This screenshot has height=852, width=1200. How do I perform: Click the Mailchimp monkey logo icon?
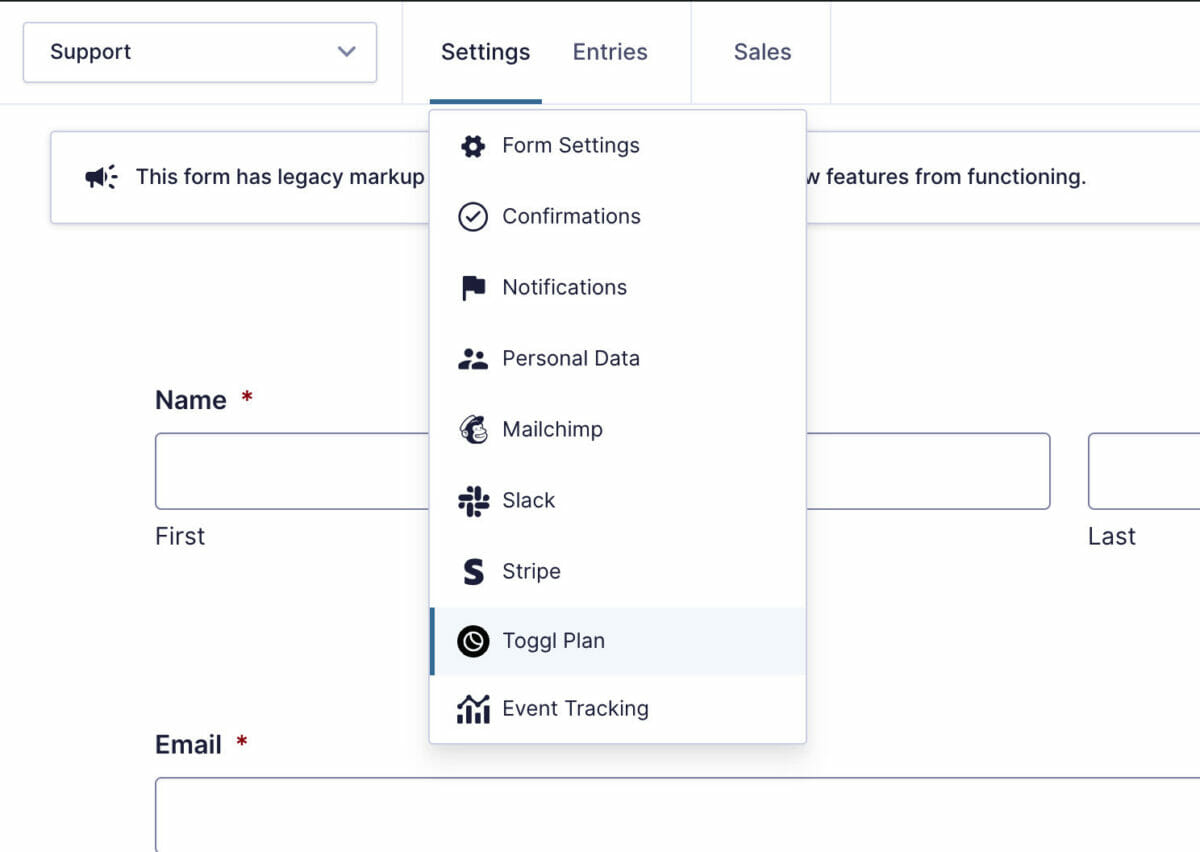click(x=472, y=430)
